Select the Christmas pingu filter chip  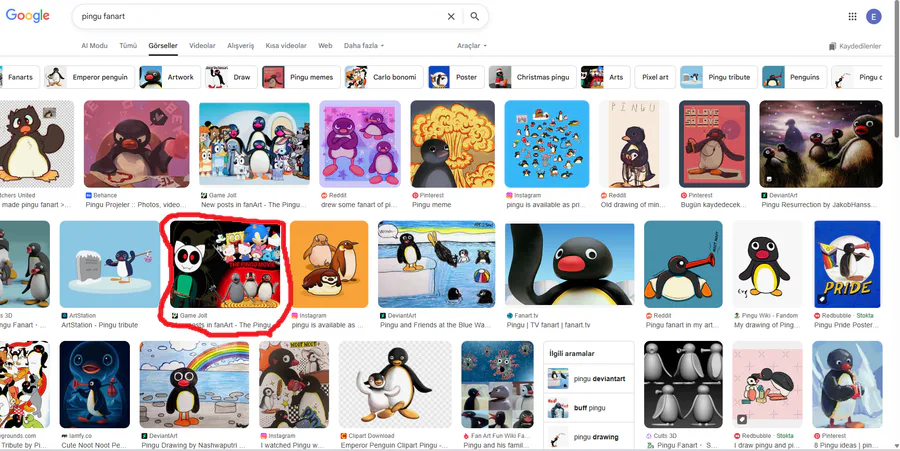tap(532, 77)
